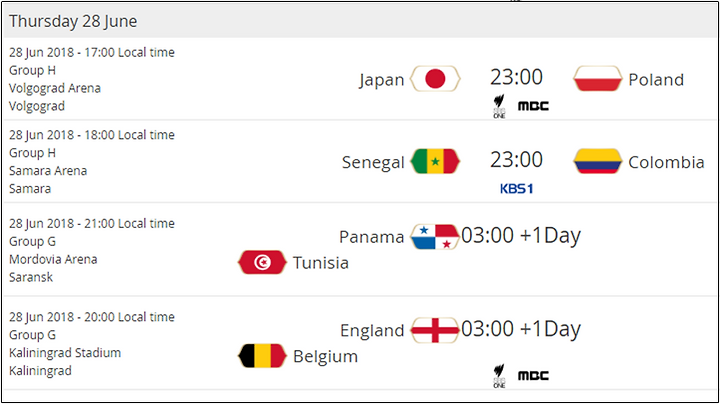This screenshot has height=404, width=720.
Task: Click the England match 03:00 +1Day time
Action: point(521,329)
